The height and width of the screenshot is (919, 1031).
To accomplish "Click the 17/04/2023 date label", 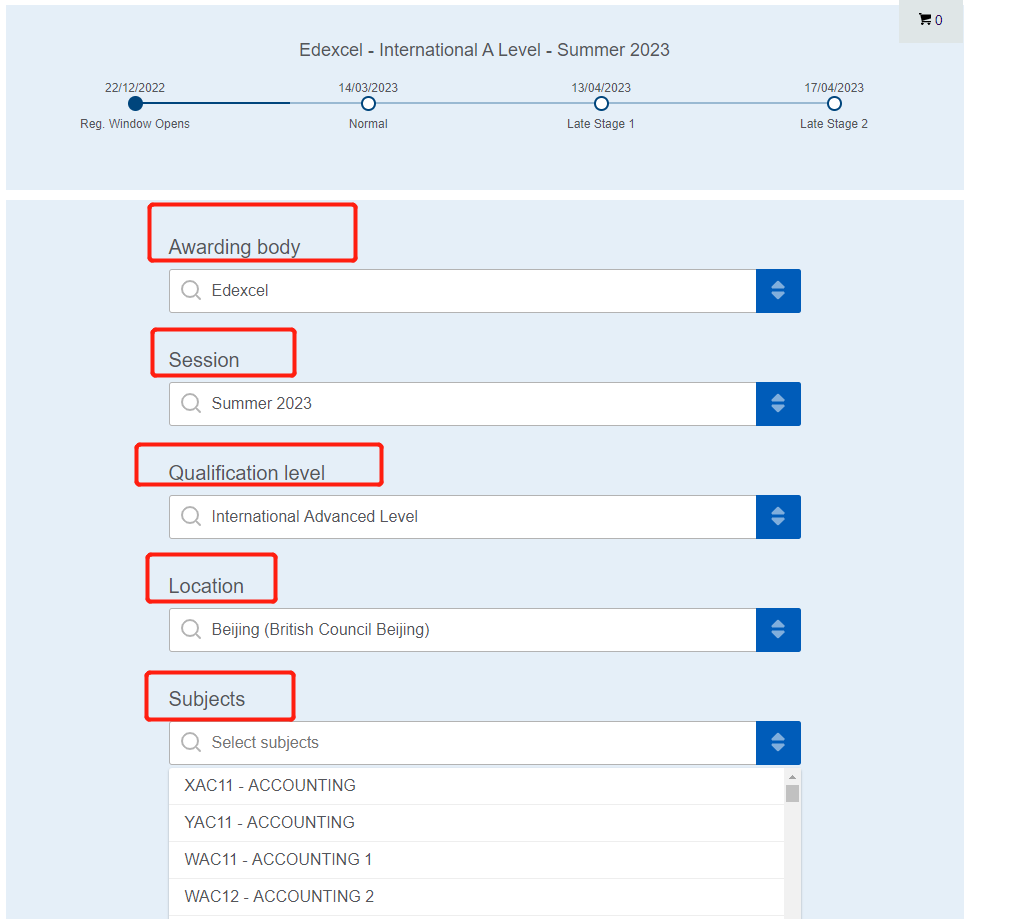I will [834, 87].
